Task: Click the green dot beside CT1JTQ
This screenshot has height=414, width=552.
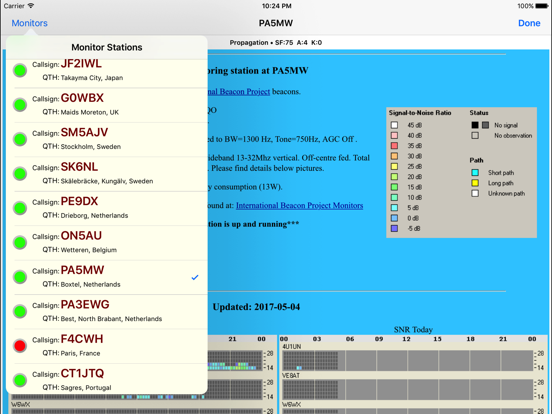Action: pos(20,380)
